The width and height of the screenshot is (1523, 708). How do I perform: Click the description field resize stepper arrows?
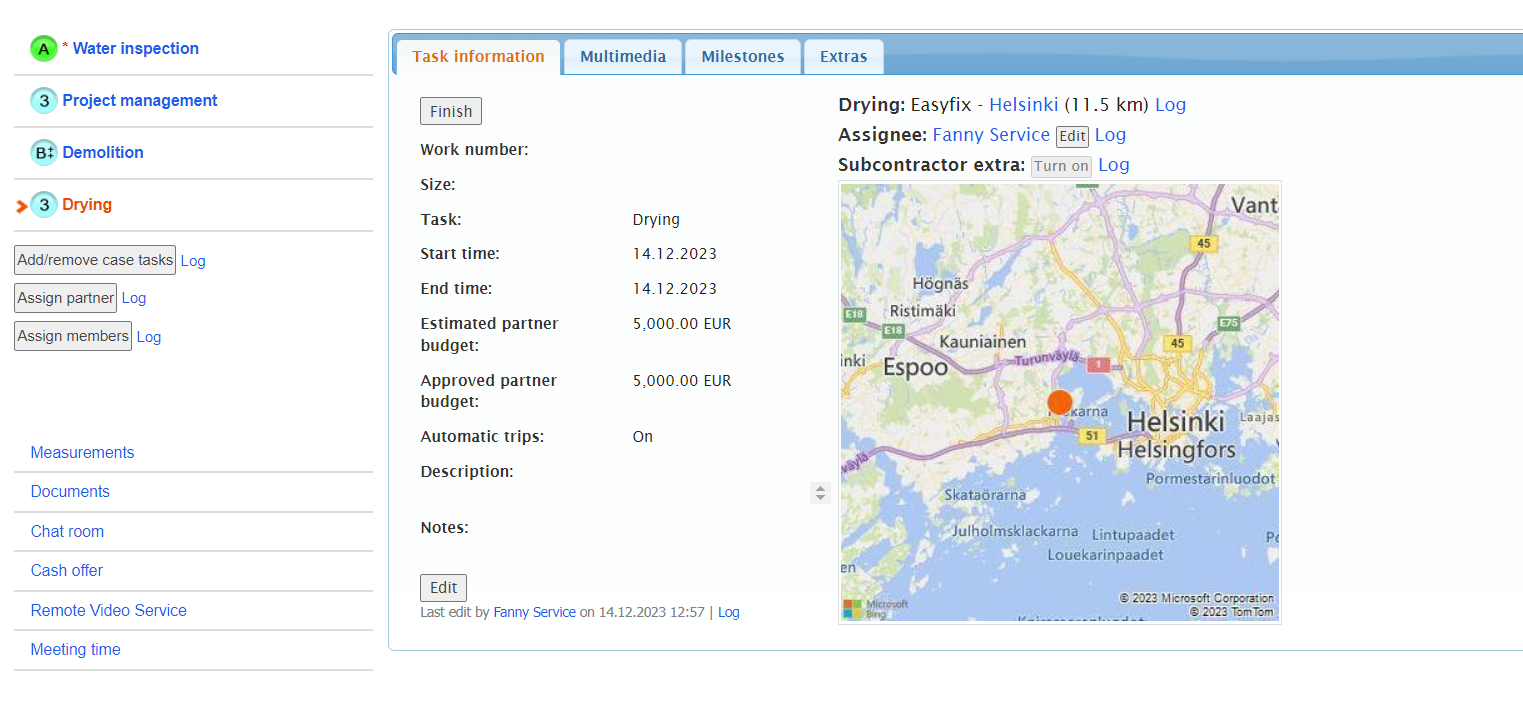tap(820, 492)
